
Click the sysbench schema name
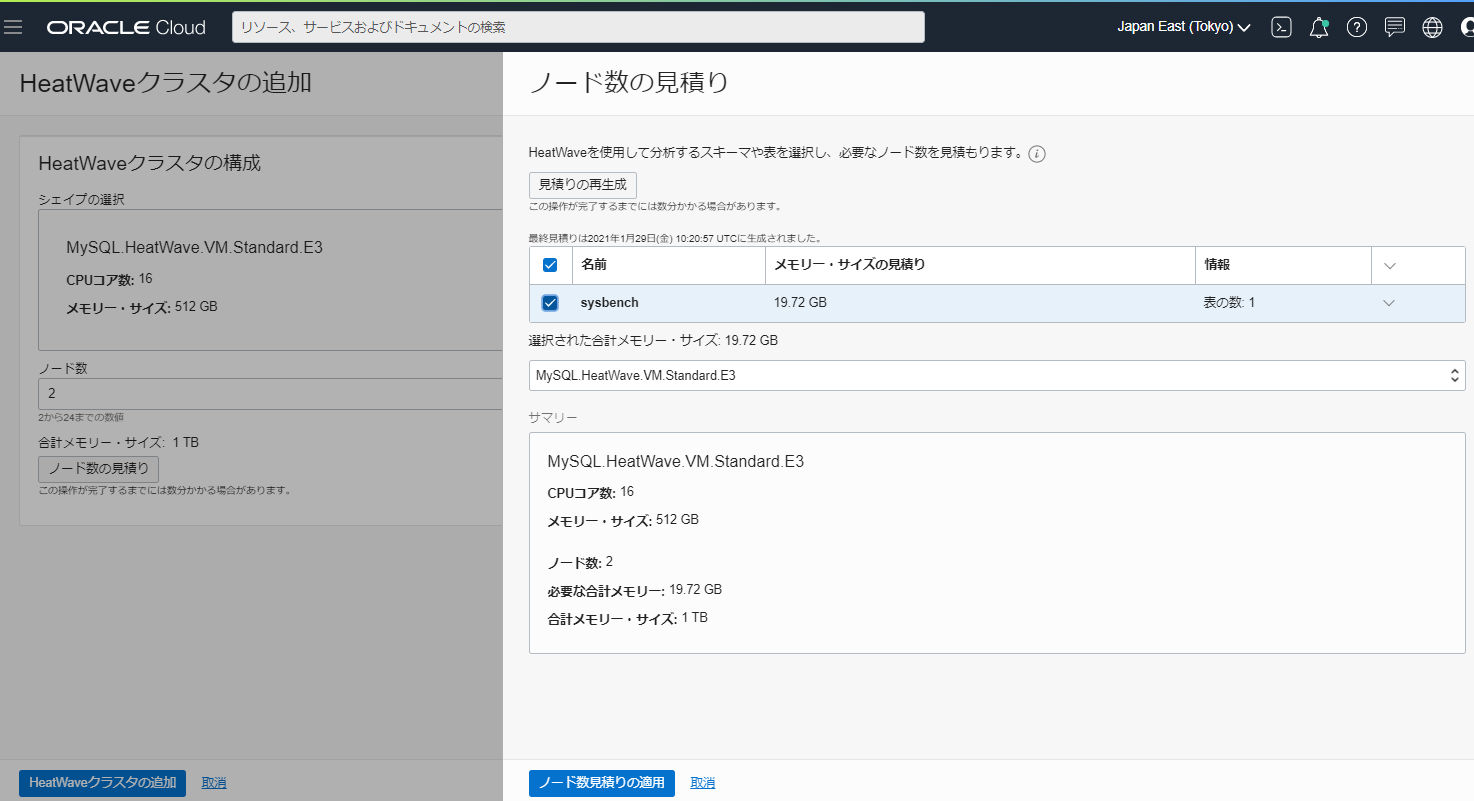609,303
